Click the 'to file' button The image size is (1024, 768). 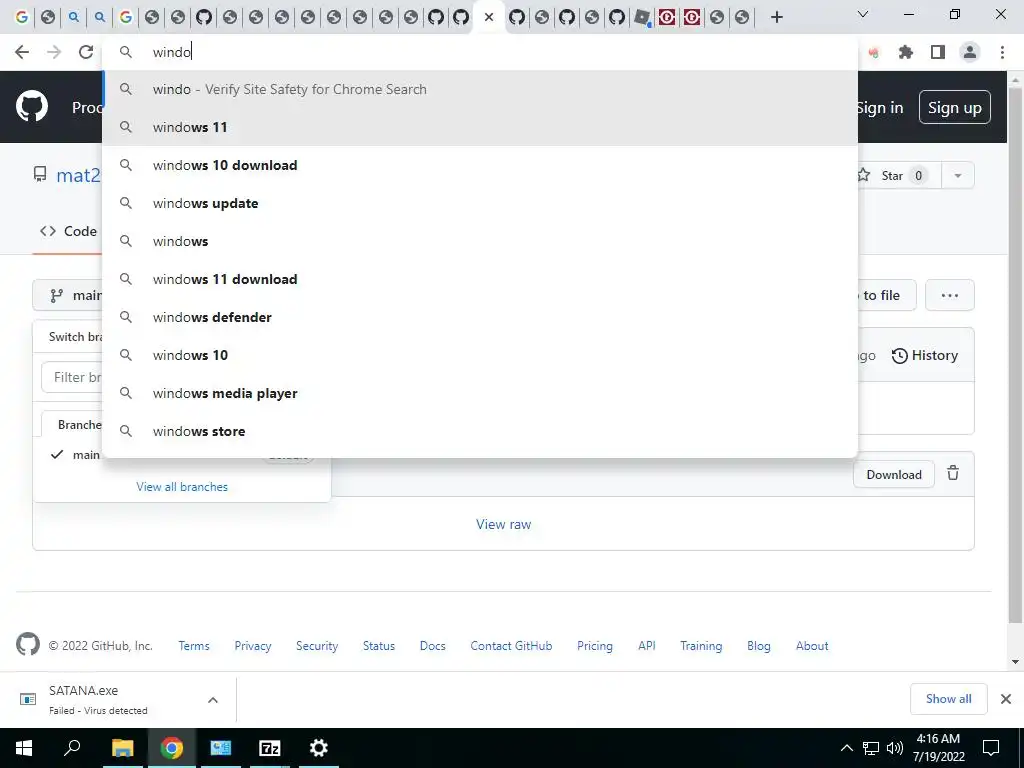[887, 295]
